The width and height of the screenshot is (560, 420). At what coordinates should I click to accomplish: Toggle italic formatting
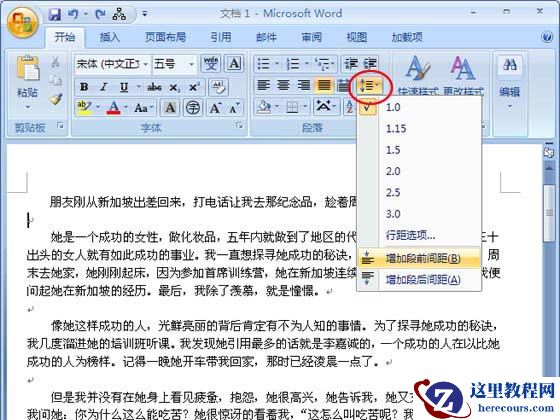[x=104, y=87]
